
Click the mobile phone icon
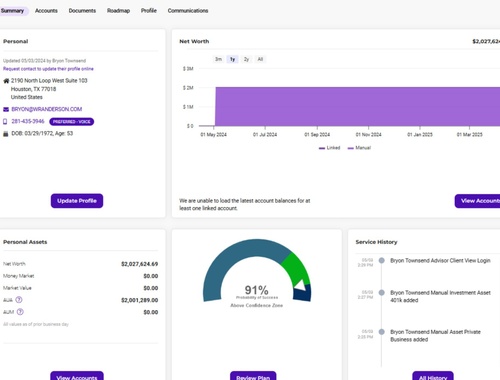pyautogui.click(x=5, y=121)
